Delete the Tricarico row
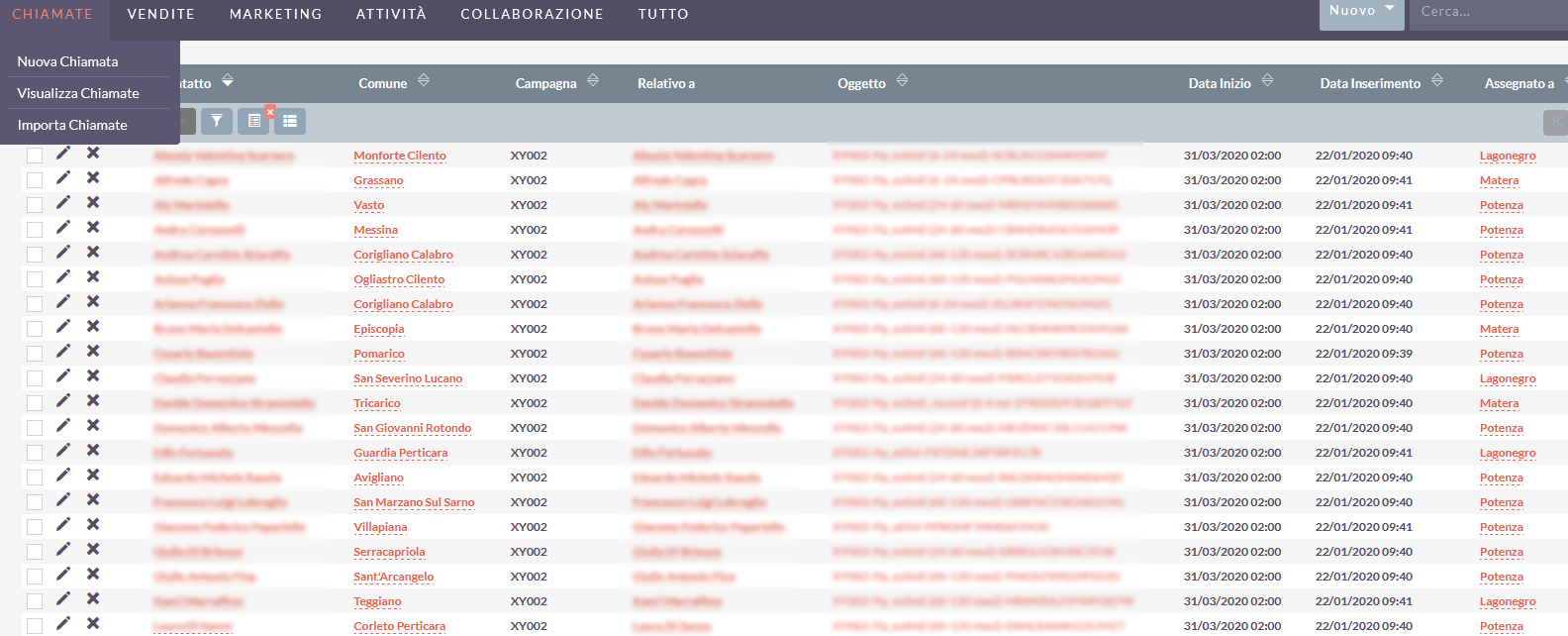 [x=93, y=400]
